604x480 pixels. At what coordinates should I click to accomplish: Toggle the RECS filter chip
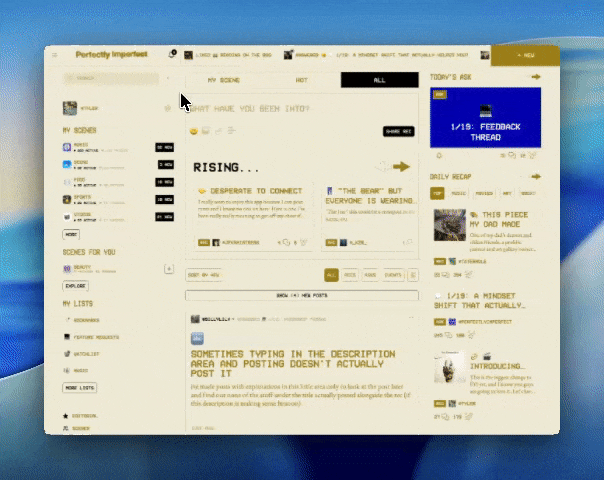[x=350, y=275]
